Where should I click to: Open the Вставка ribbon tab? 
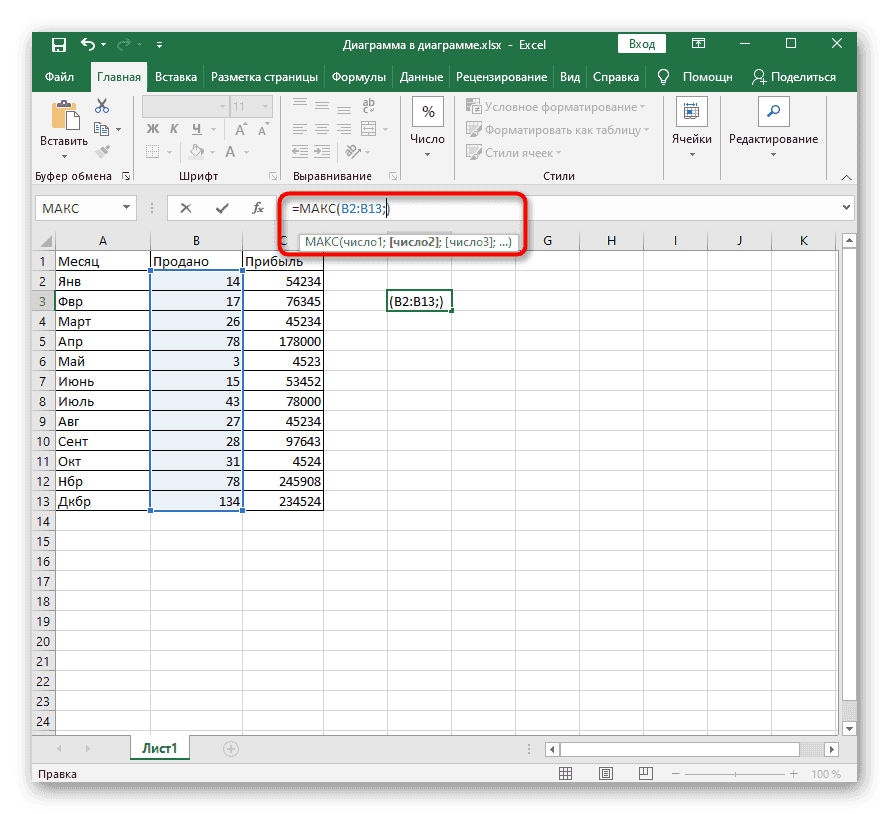point(176,77)
